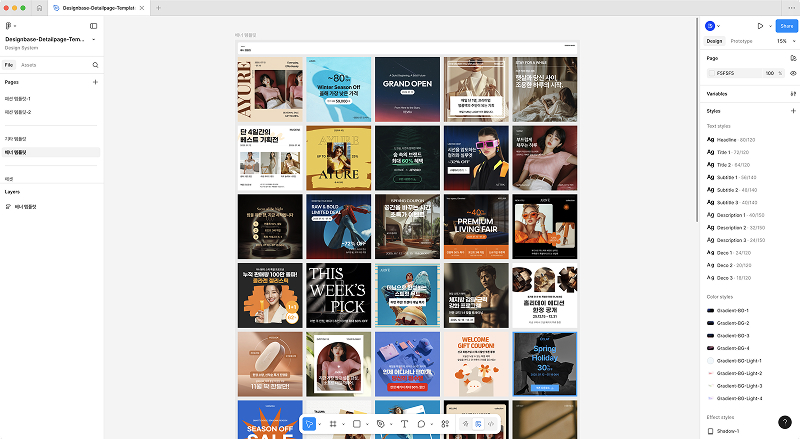Go to the home icon in tab bar

39,8
